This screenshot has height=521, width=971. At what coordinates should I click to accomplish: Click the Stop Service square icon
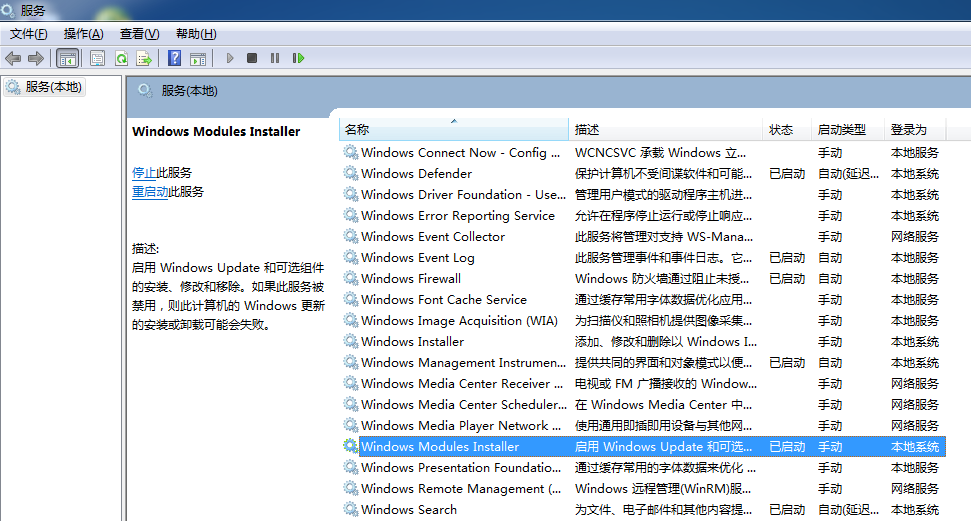point(251,58)
